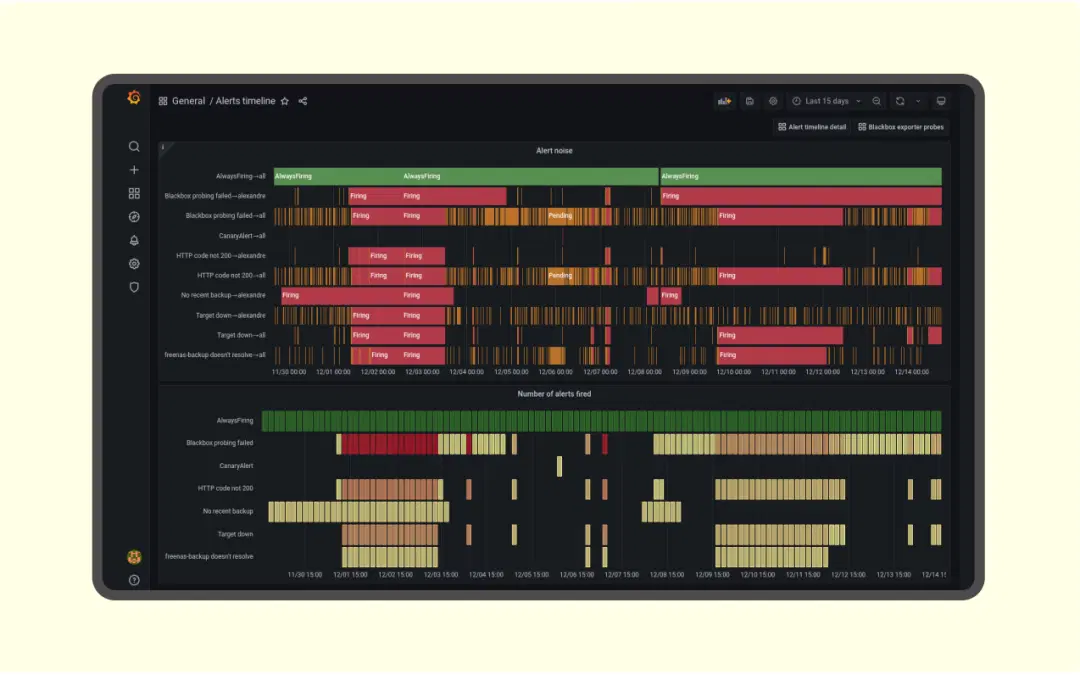Click the Add panel icon in toolbar

[x=725, y=101]
